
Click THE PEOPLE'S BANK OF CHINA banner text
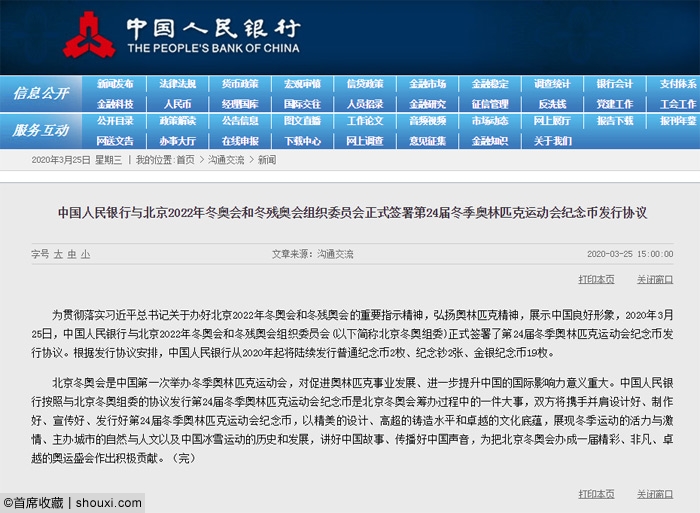pos(213,48)
